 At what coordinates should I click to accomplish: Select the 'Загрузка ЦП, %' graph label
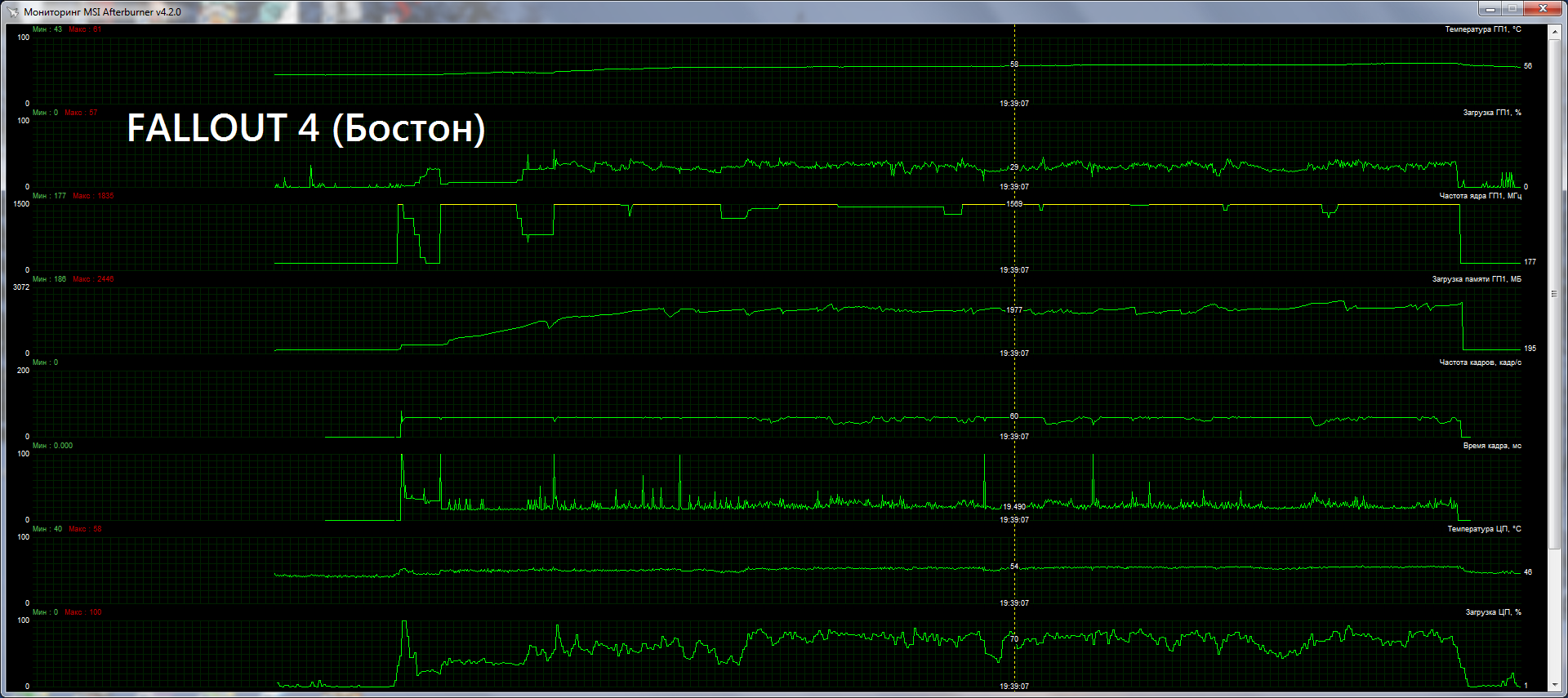coord(1493,612)
